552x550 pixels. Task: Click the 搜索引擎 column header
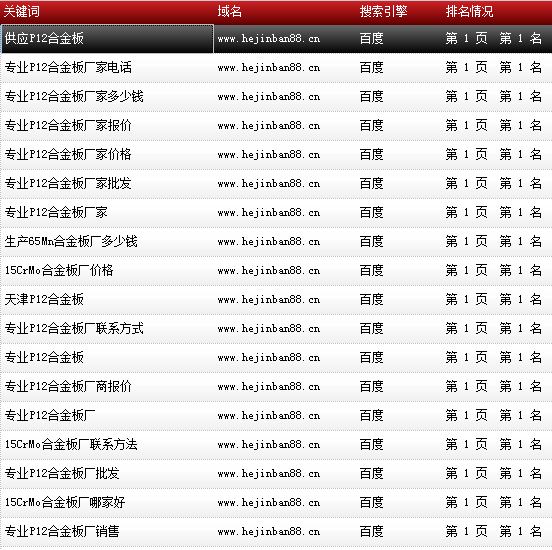pos(383,12)
